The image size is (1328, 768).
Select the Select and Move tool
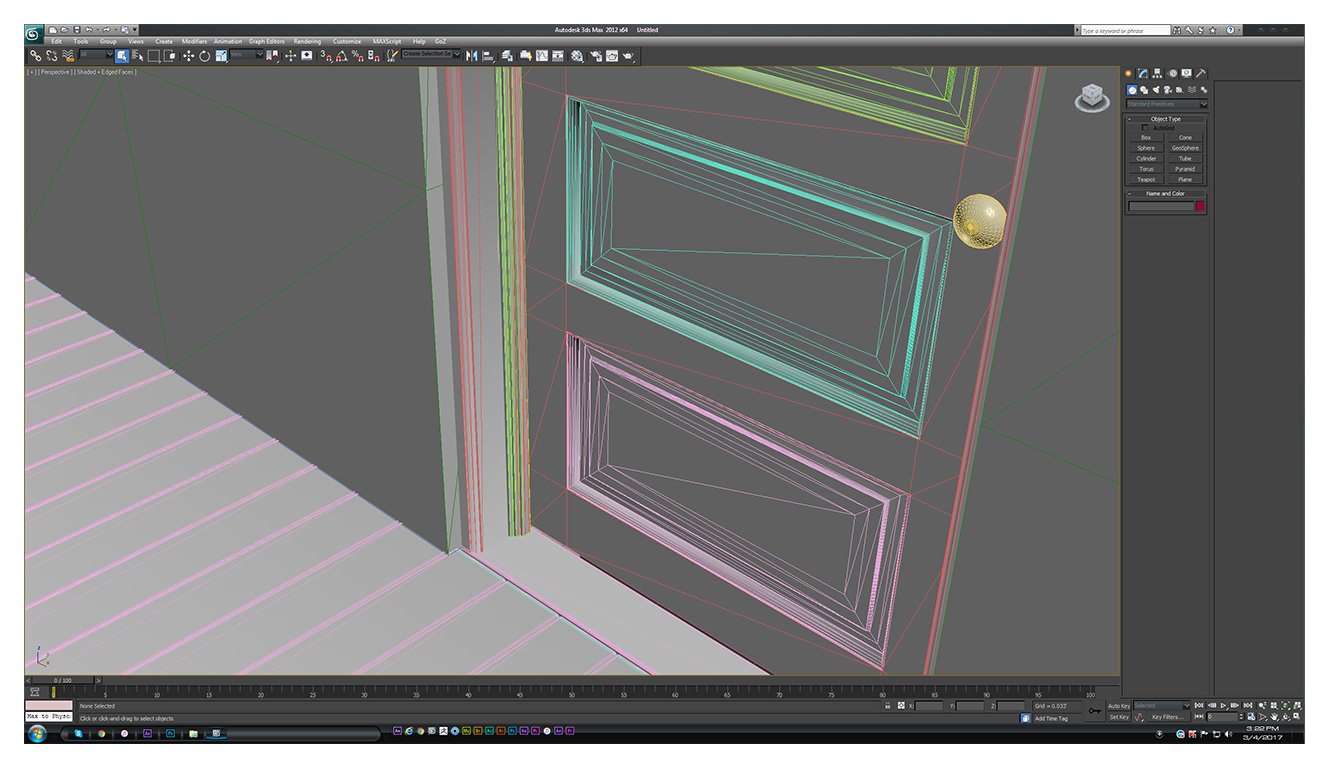tap(190, 56)
